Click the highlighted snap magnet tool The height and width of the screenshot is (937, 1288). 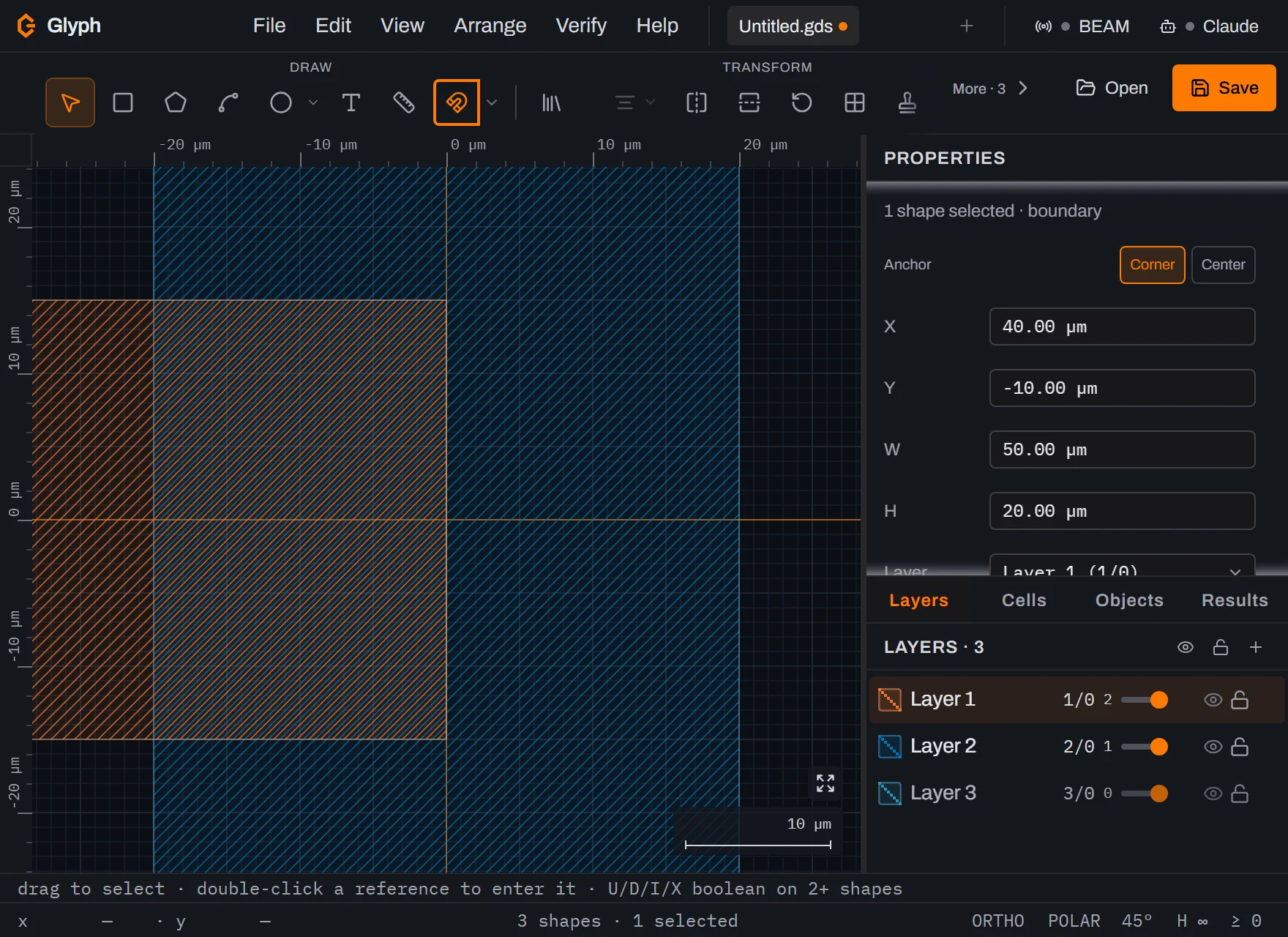pos(457,102)
